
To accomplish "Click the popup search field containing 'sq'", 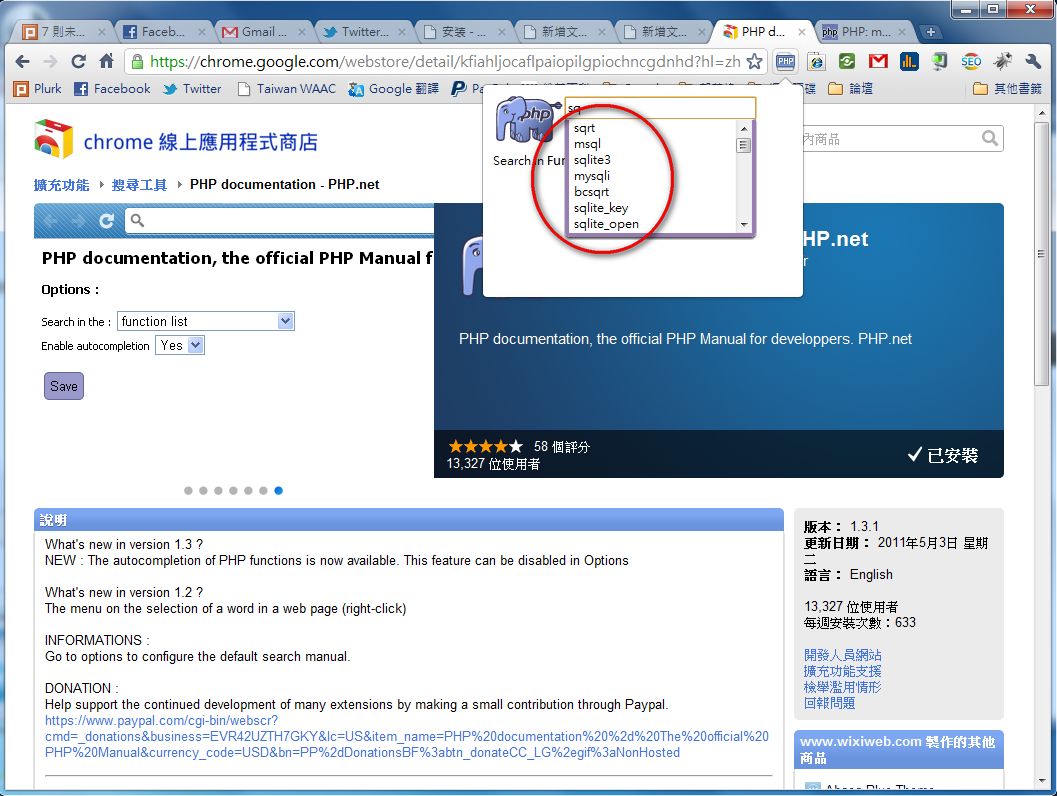I will click(x=660, y=108).
